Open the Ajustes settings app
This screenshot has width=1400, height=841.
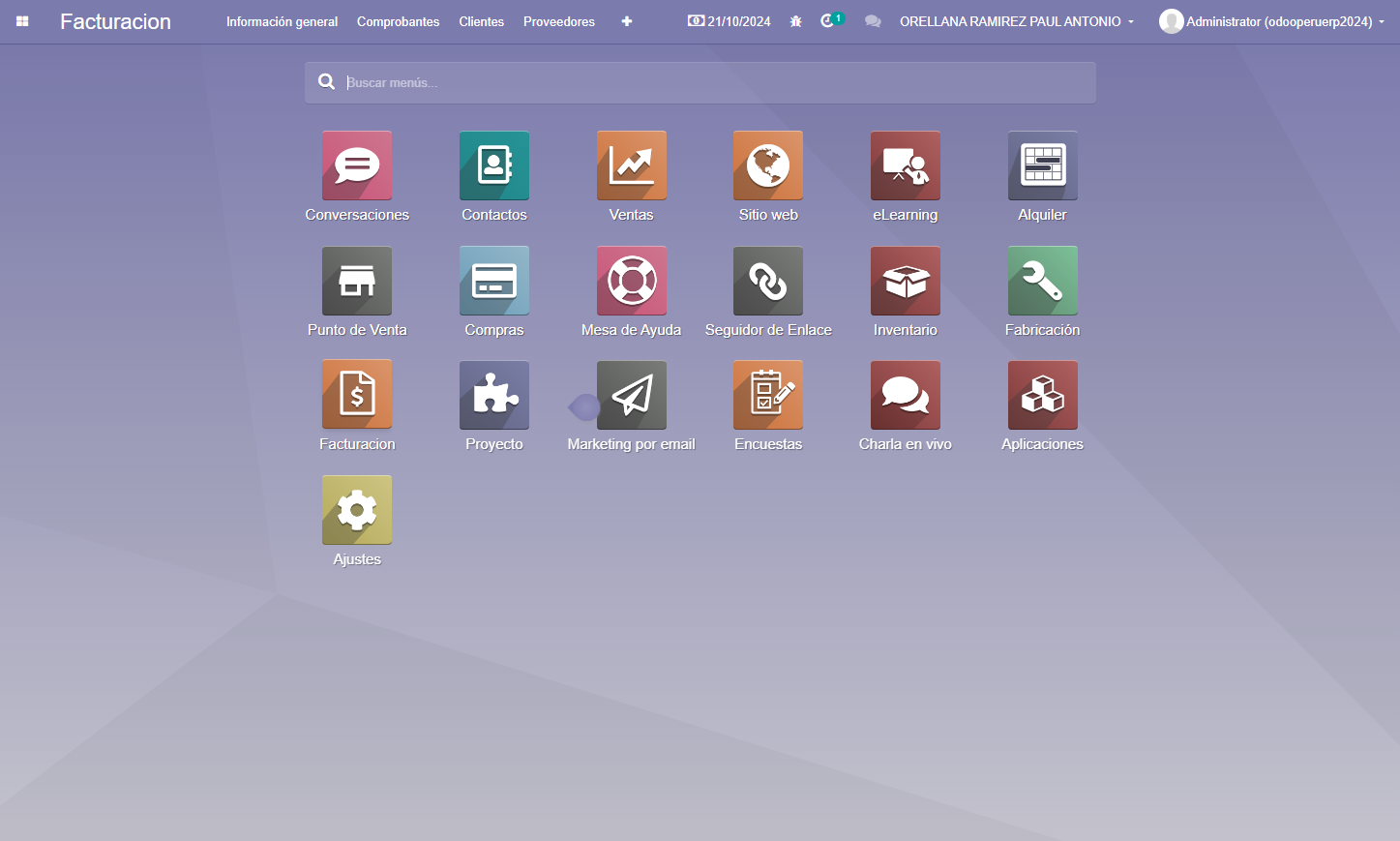coord(357,510)
